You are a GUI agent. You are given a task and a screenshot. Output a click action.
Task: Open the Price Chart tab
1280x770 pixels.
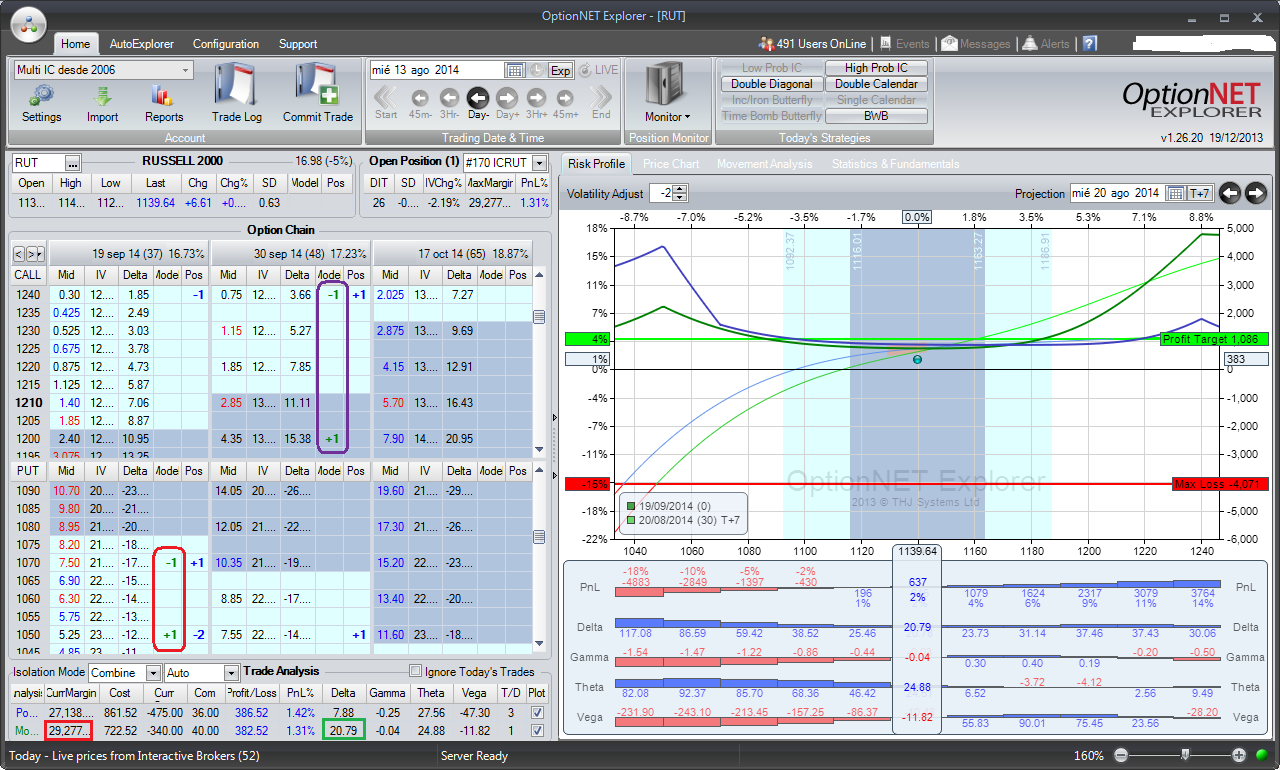[671, 164]
